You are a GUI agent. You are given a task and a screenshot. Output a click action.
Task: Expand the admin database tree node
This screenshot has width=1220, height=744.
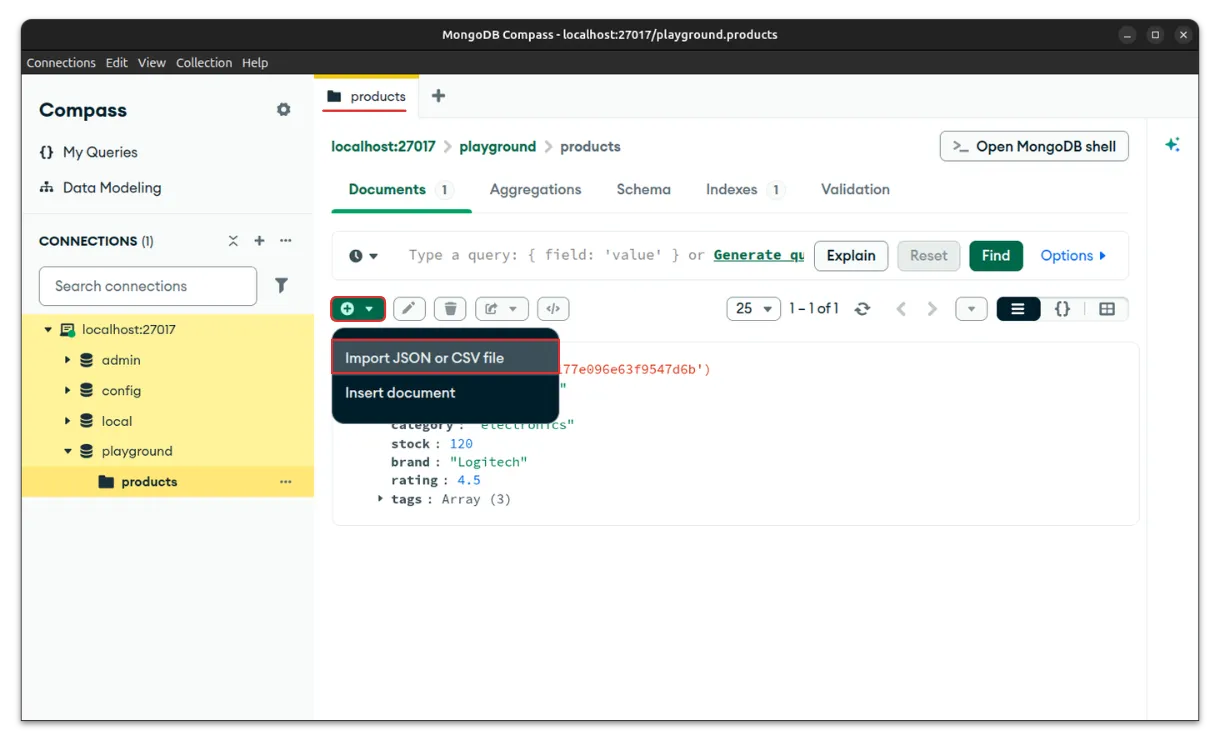pyautogui.click(x=68, y=360)
